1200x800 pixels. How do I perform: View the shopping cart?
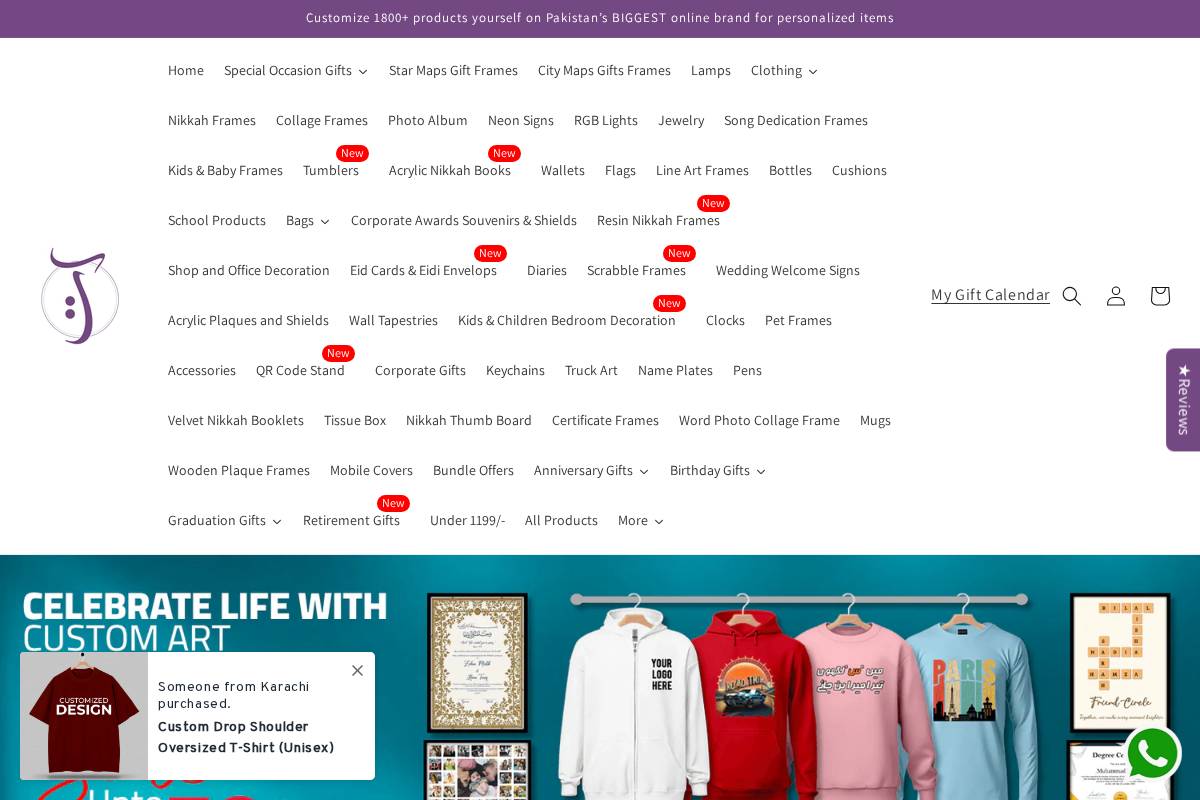click(x=1159, y=295)
